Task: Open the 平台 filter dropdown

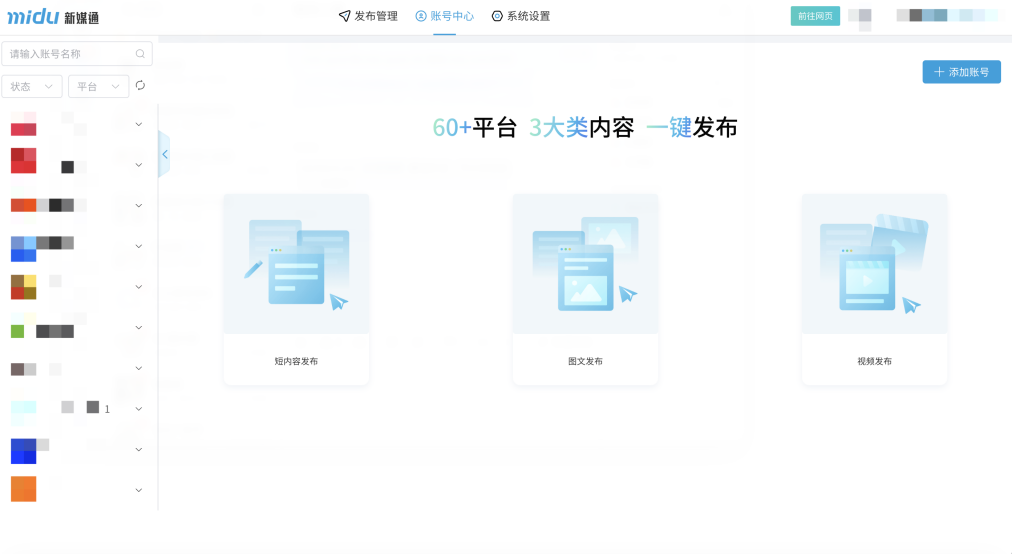Action: coord(98,87)
